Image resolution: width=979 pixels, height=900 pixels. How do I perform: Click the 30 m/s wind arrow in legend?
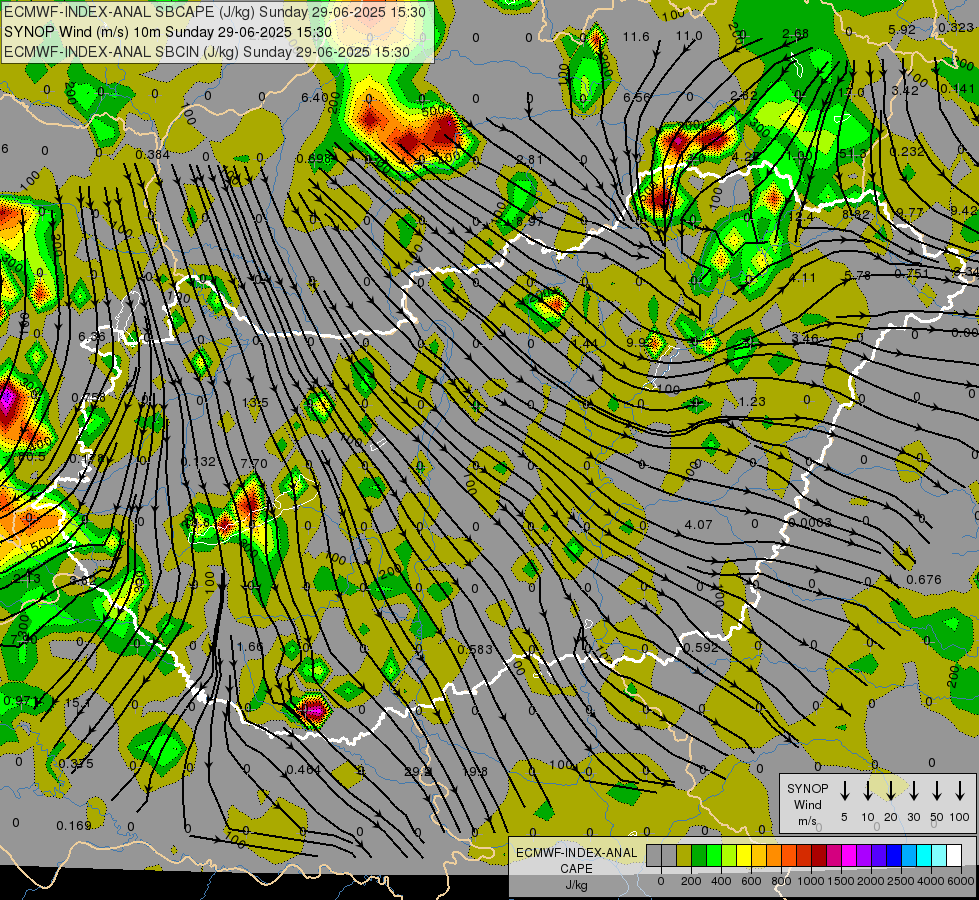tap(913, 791)
